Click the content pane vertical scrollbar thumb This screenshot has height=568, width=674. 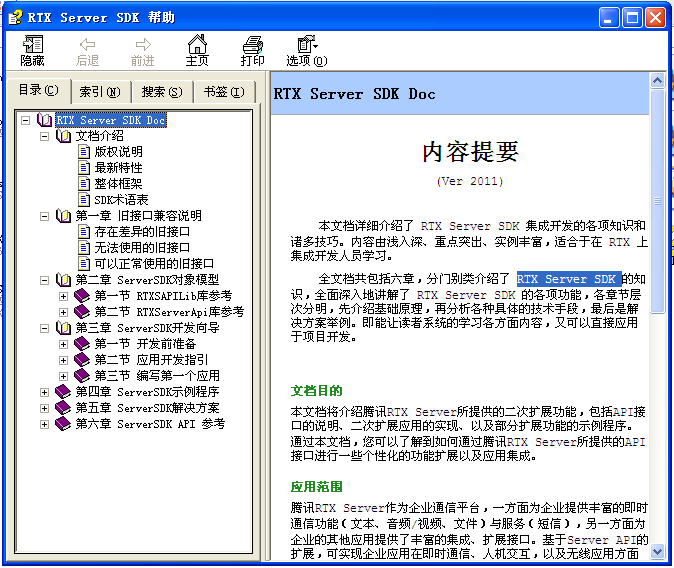tap(658, 201)
